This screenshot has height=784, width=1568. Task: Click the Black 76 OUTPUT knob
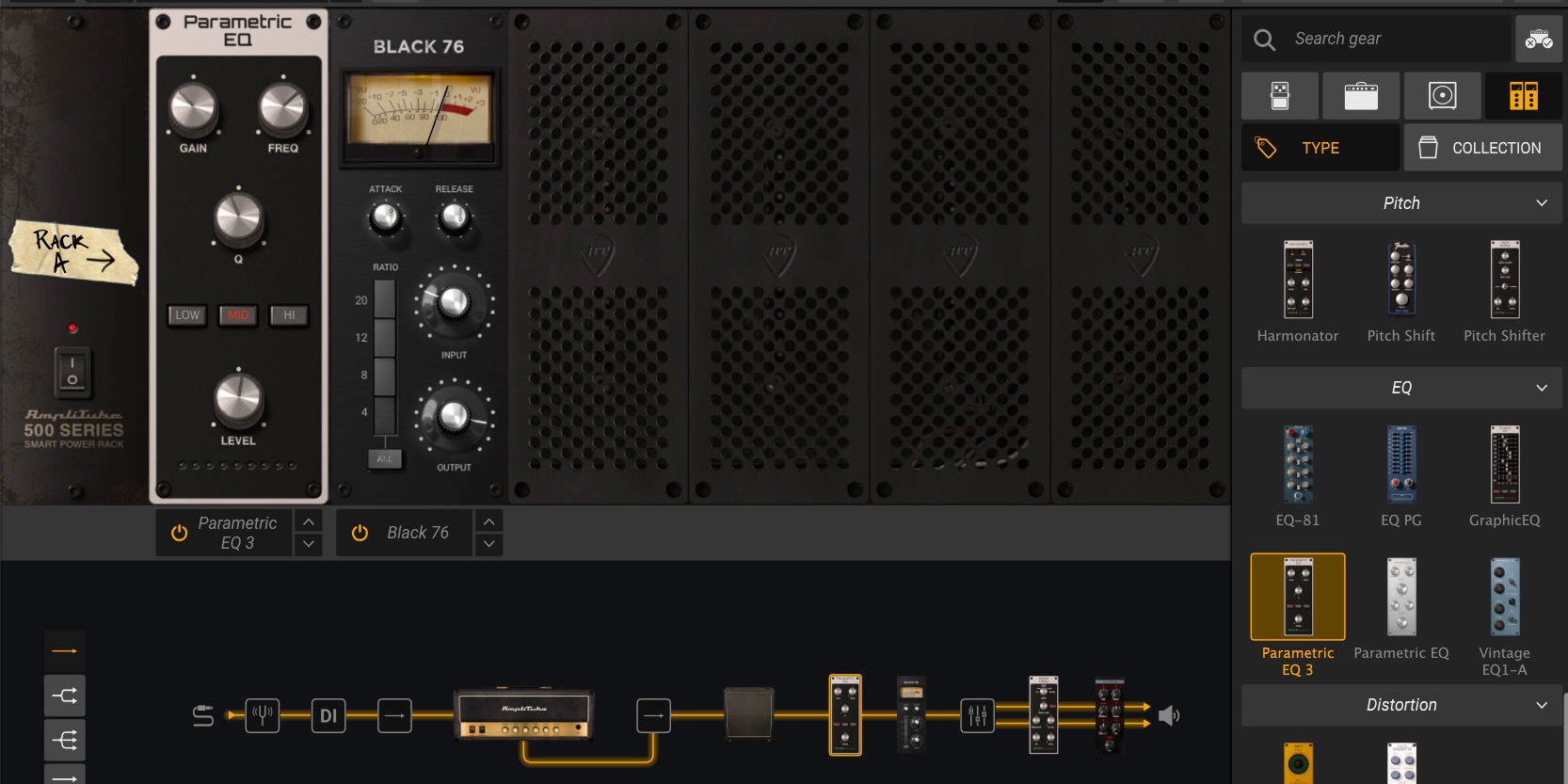coord(454,415)
